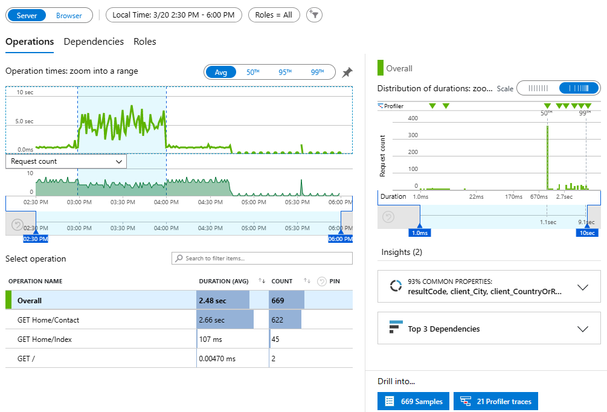Click the Profiler icon above chart
This screenshot has width=607, height=412.
[380, 106]
